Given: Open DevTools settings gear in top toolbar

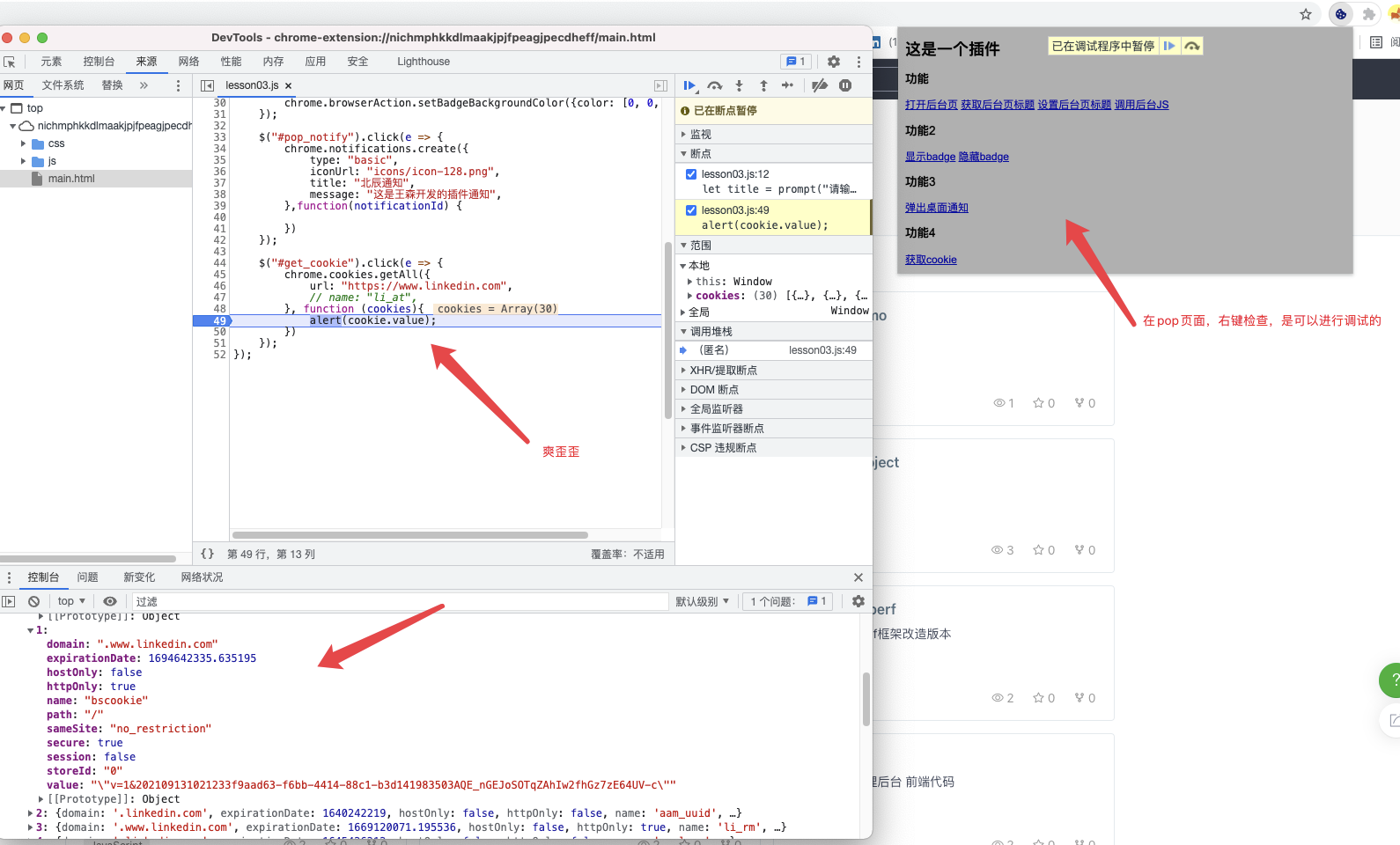Looking at the screenshot, I should click(834, 62).
